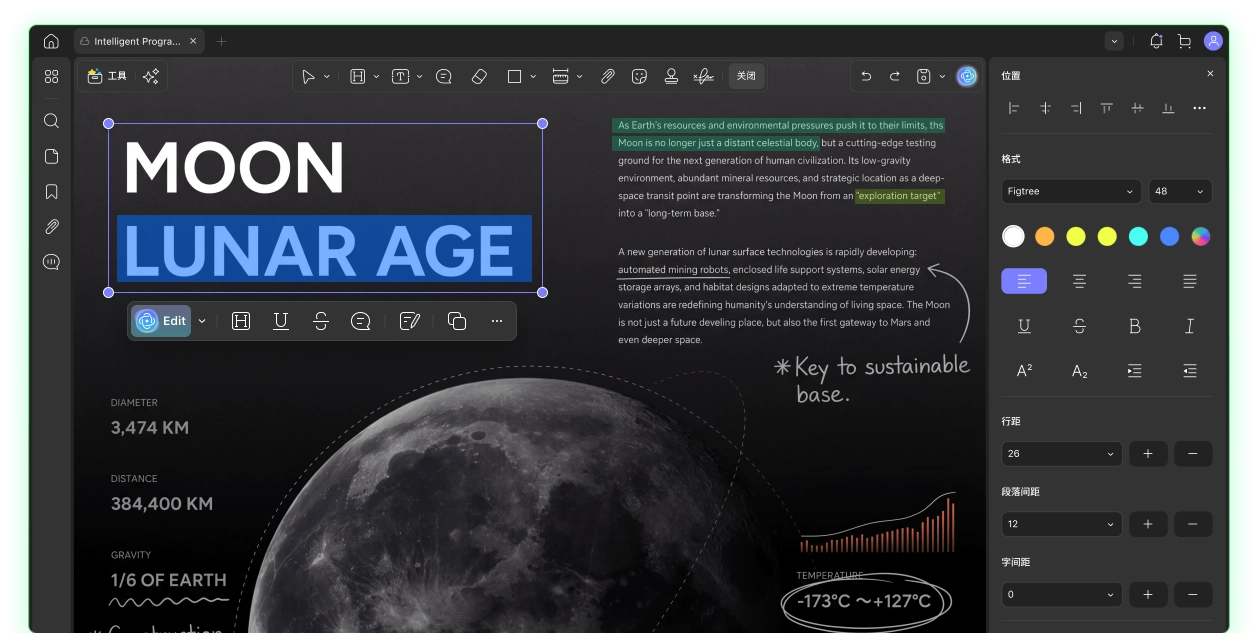Click the Edit button on floating toolbar
This screenshot has height=633, width=1258.
point(162,321)
